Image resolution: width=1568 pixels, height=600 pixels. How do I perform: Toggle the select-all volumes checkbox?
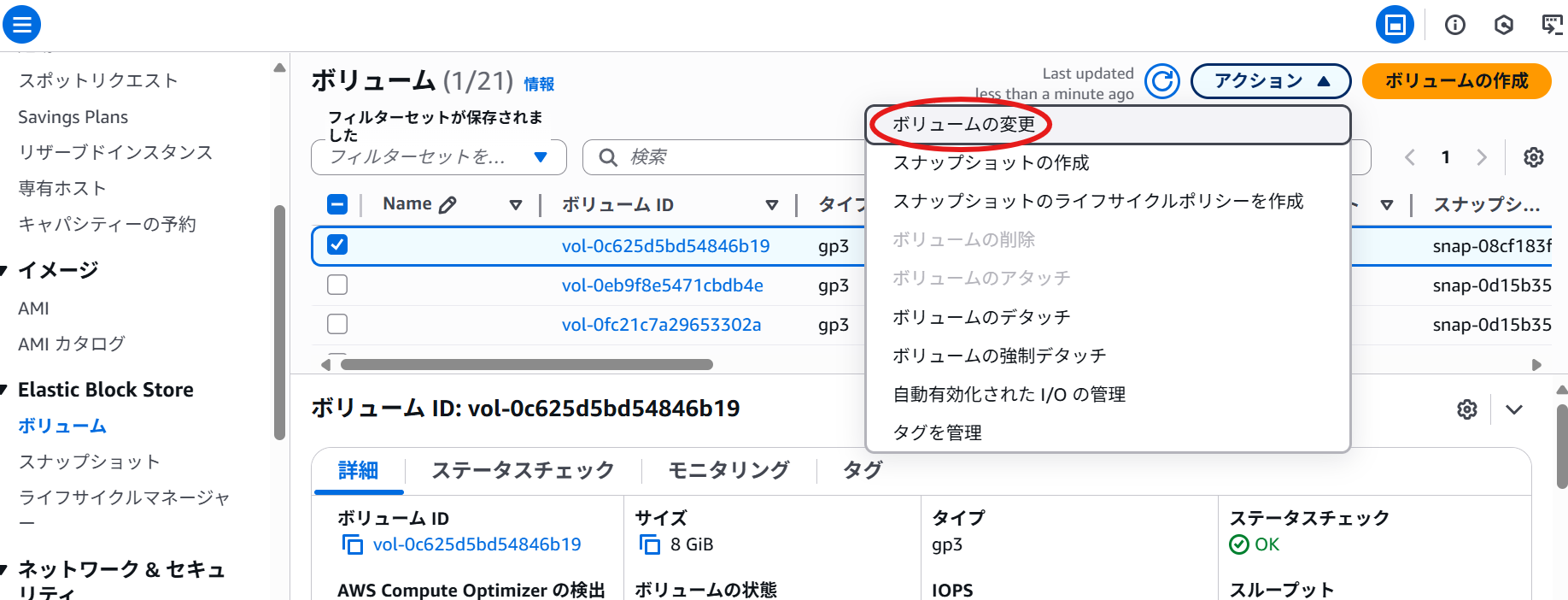337,204
